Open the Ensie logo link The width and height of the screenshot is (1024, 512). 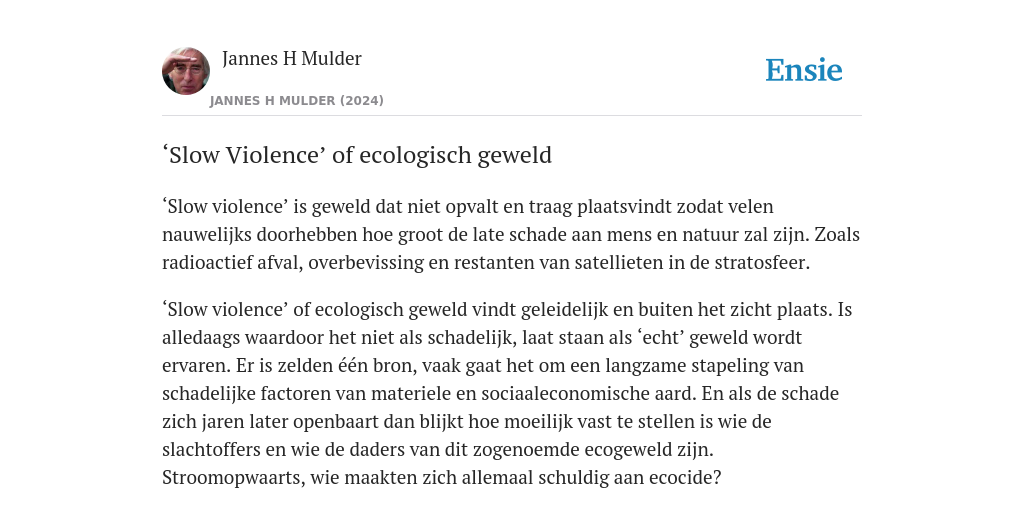pyautogui.click(x=804, y=70)
